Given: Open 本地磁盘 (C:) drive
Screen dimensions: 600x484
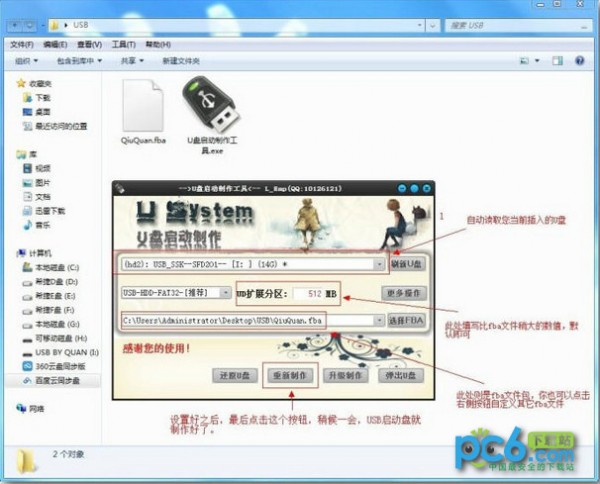Looking at the screenshot, I should click(51, 267).
